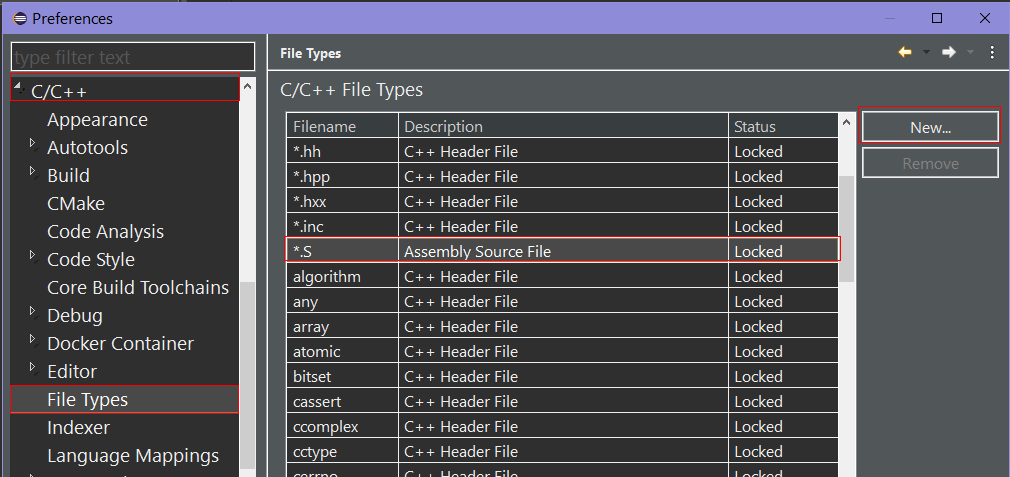The image size is (1010, 477).
Task: Expand the Docker Container node
Action: (x=33, y=339)
